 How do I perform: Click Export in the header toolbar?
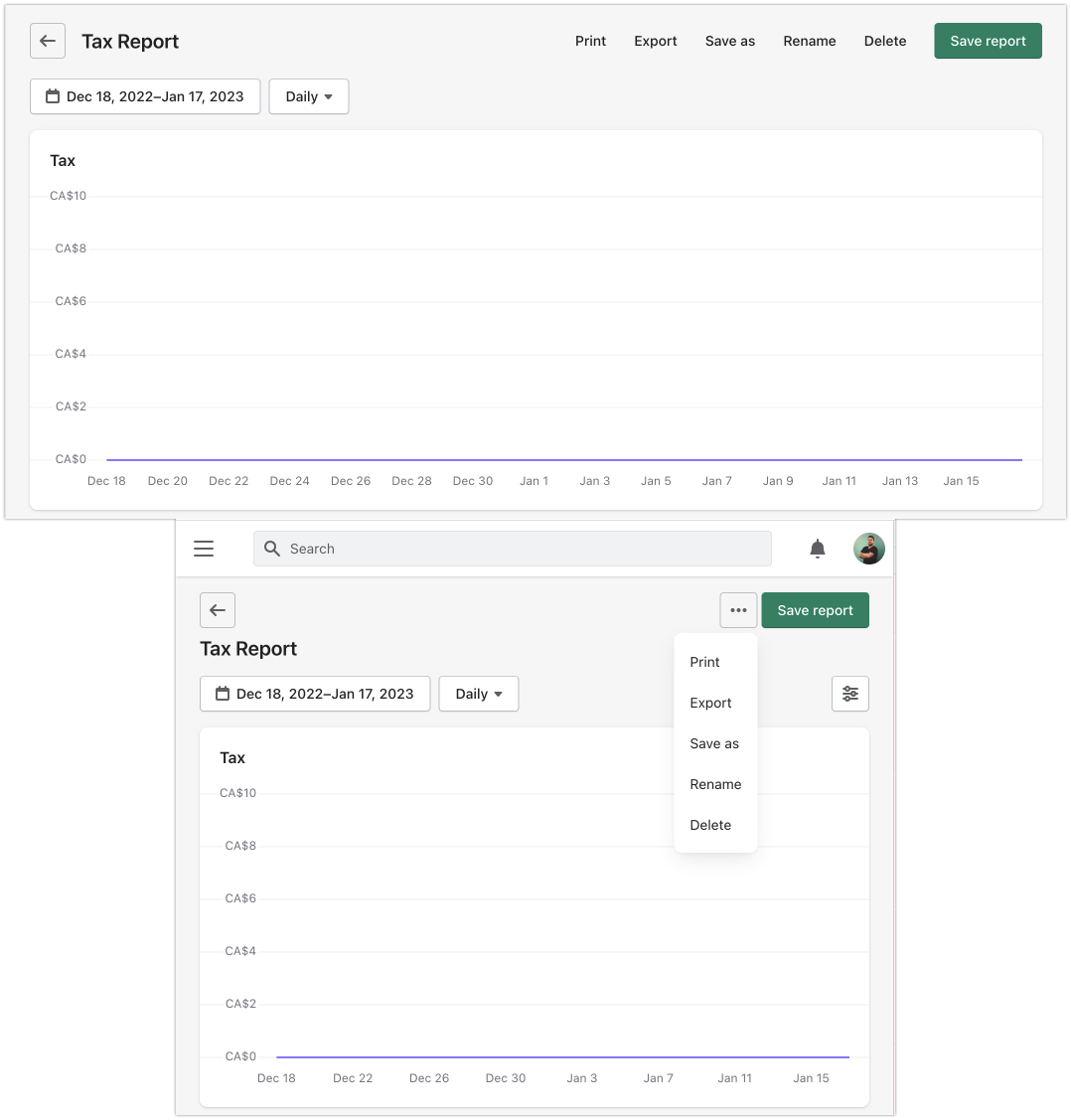[x=656, y=41]
